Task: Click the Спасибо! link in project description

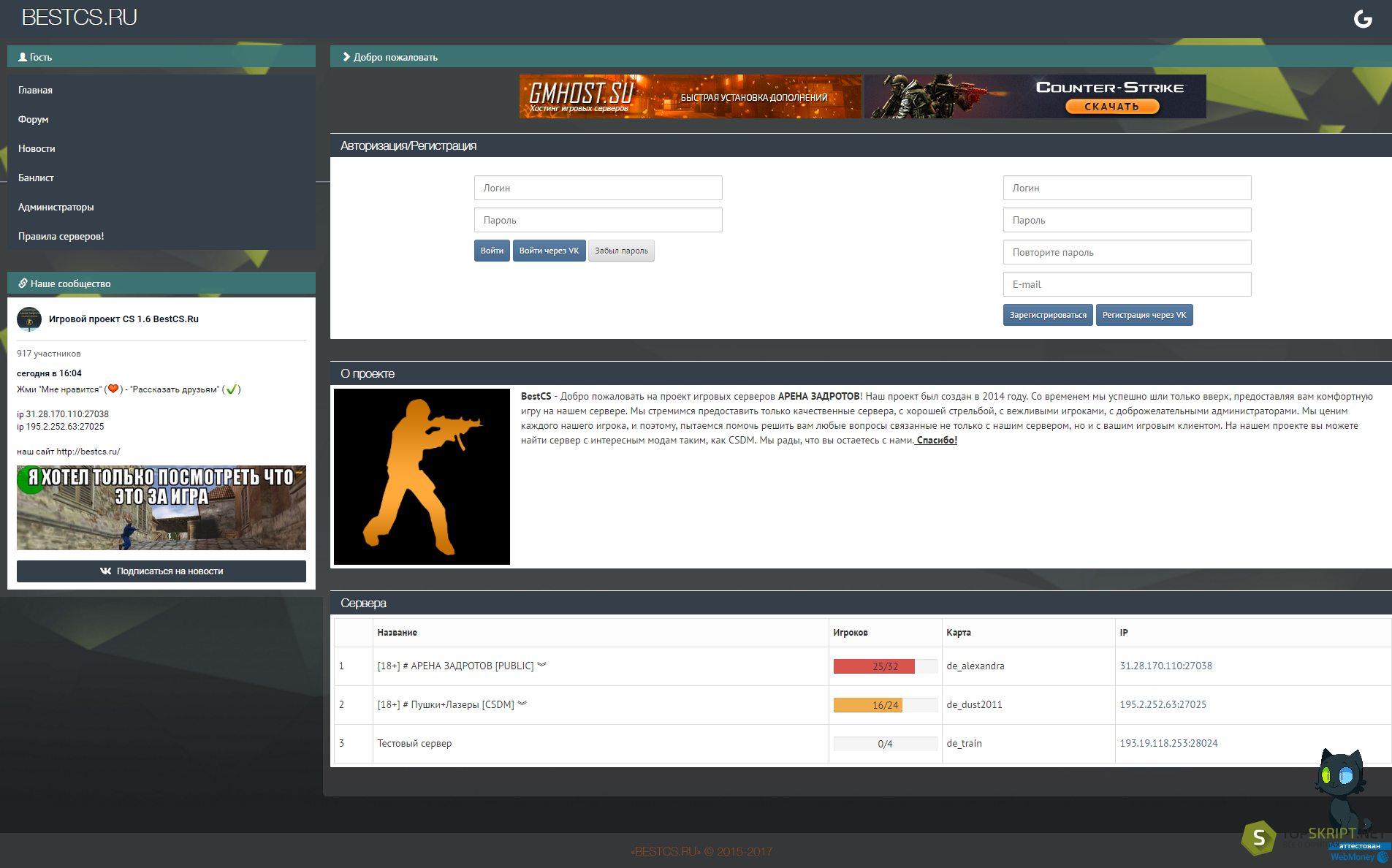Action: [x=936, y=440]
